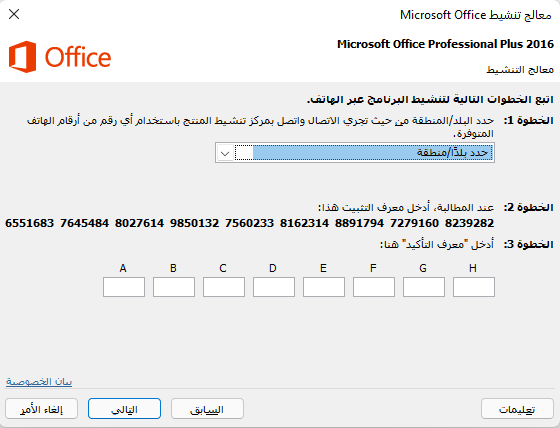Viewport: 560px width, 428px height.
Task: Open تعليمات (Help) button
Action: click(517, 409)
